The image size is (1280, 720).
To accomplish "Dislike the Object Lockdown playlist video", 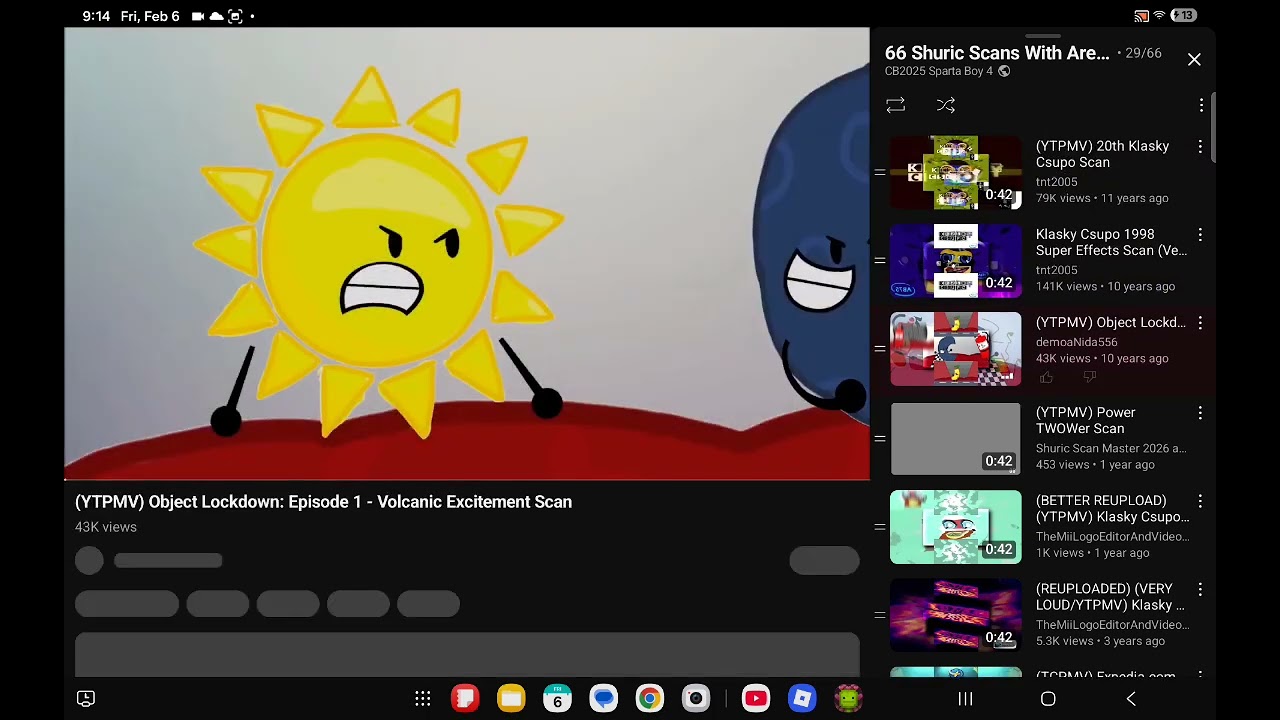I will 1090,377.
